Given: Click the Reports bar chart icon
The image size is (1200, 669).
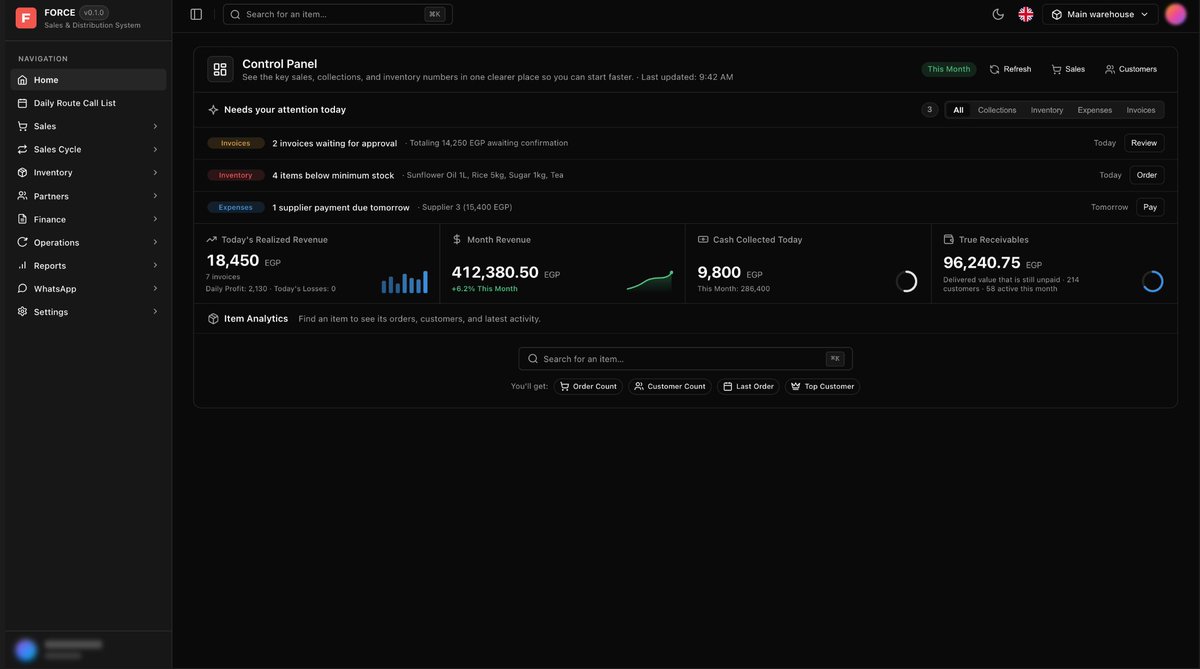Looking at the screenshot, I should (23, 265).
